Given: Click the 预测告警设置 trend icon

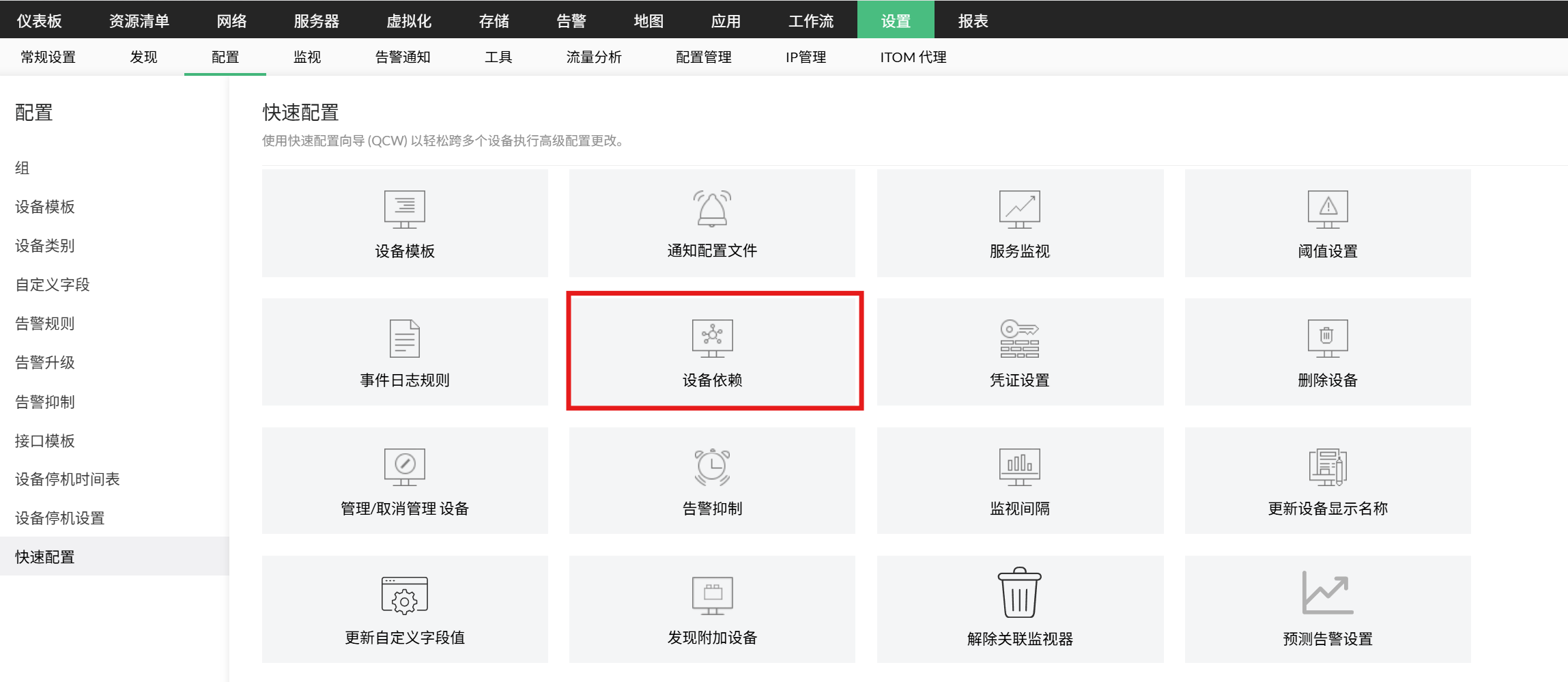Looking at the screenshot, I should pos(1328,593).
